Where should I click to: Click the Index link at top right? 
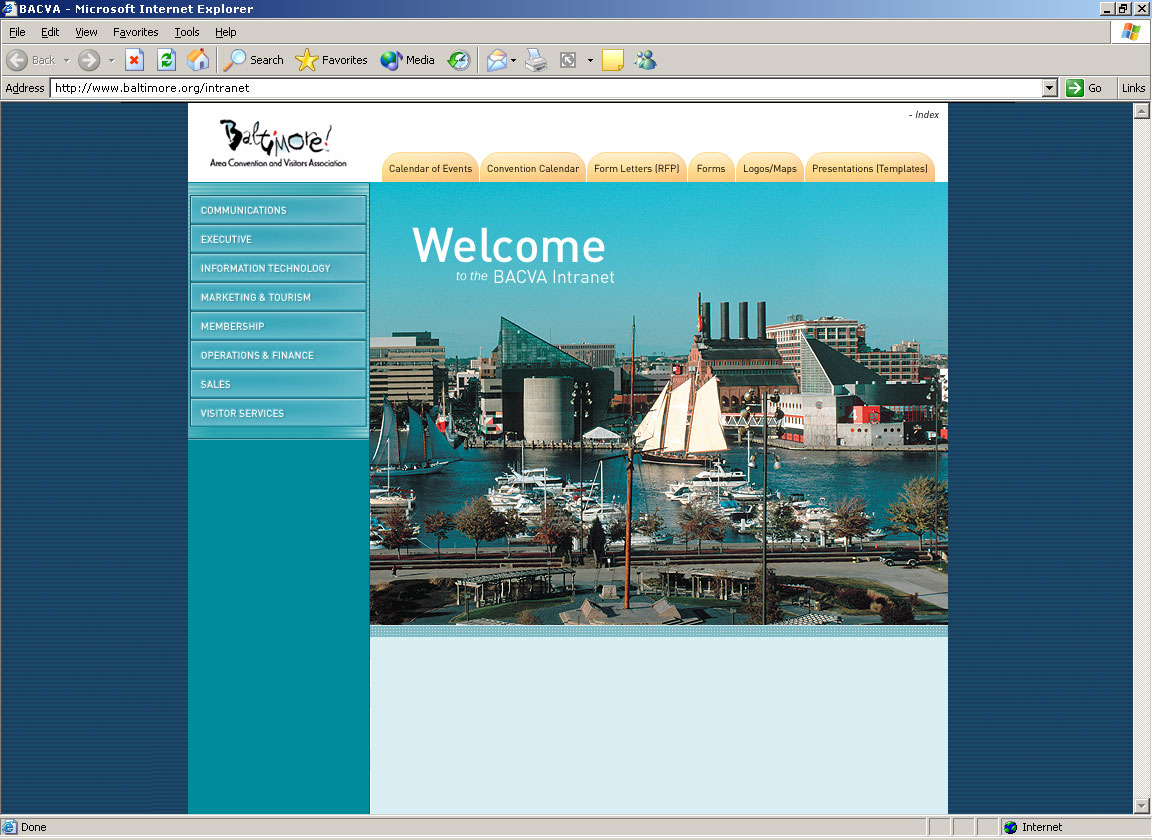pyautogui.click(x=926, y=115)
